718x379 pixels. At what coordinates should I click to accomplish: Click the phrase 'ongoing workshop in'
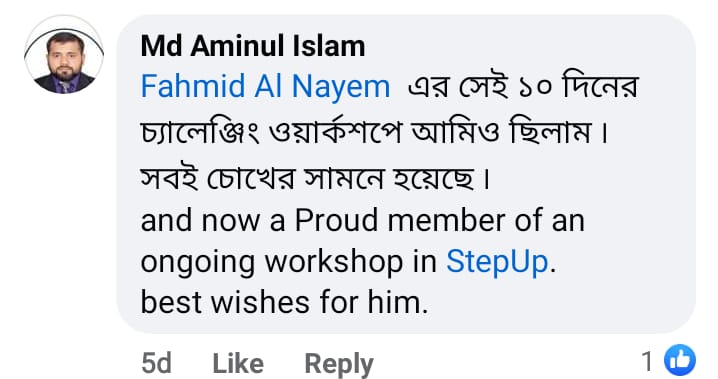tap(288, 262)
